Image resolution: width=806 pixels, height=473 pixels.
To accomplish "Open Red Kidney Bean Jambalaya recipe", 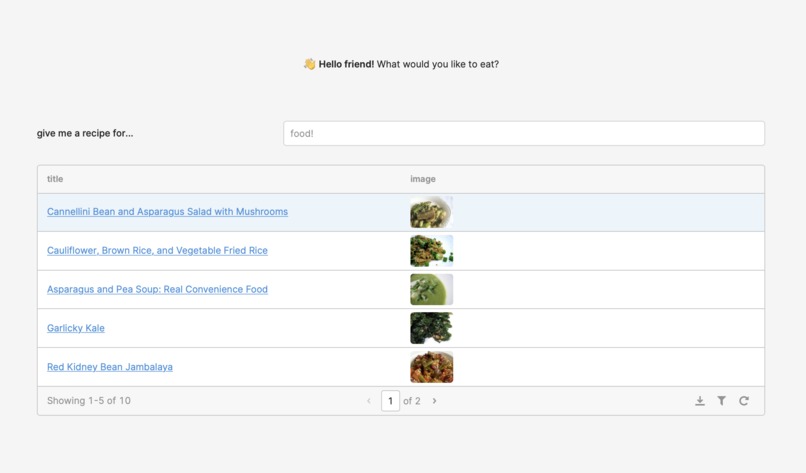I will pos(109,367).
